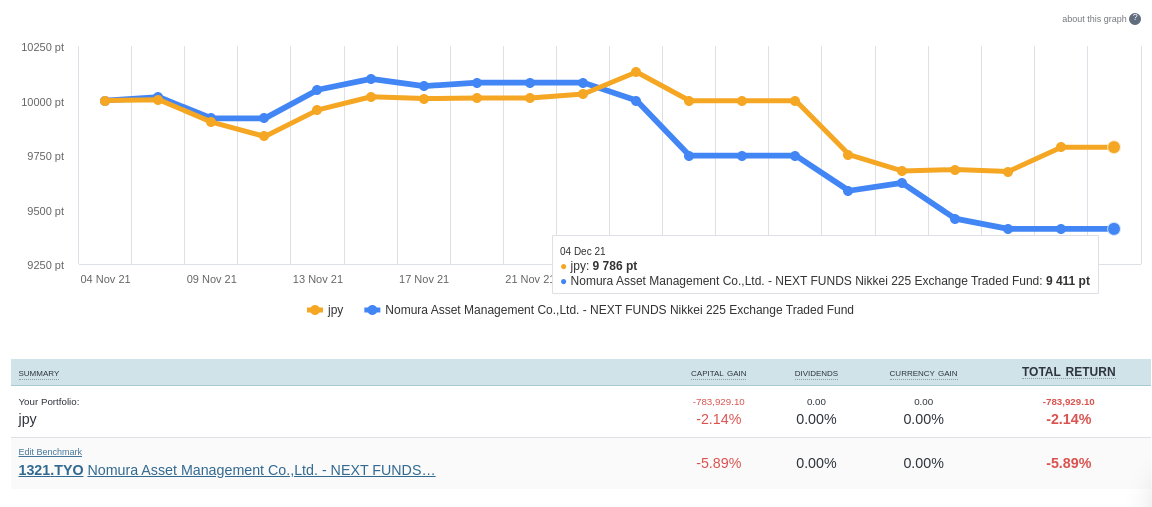Click the 09 Nov 21 axis date label

click(x=212, y=279)
